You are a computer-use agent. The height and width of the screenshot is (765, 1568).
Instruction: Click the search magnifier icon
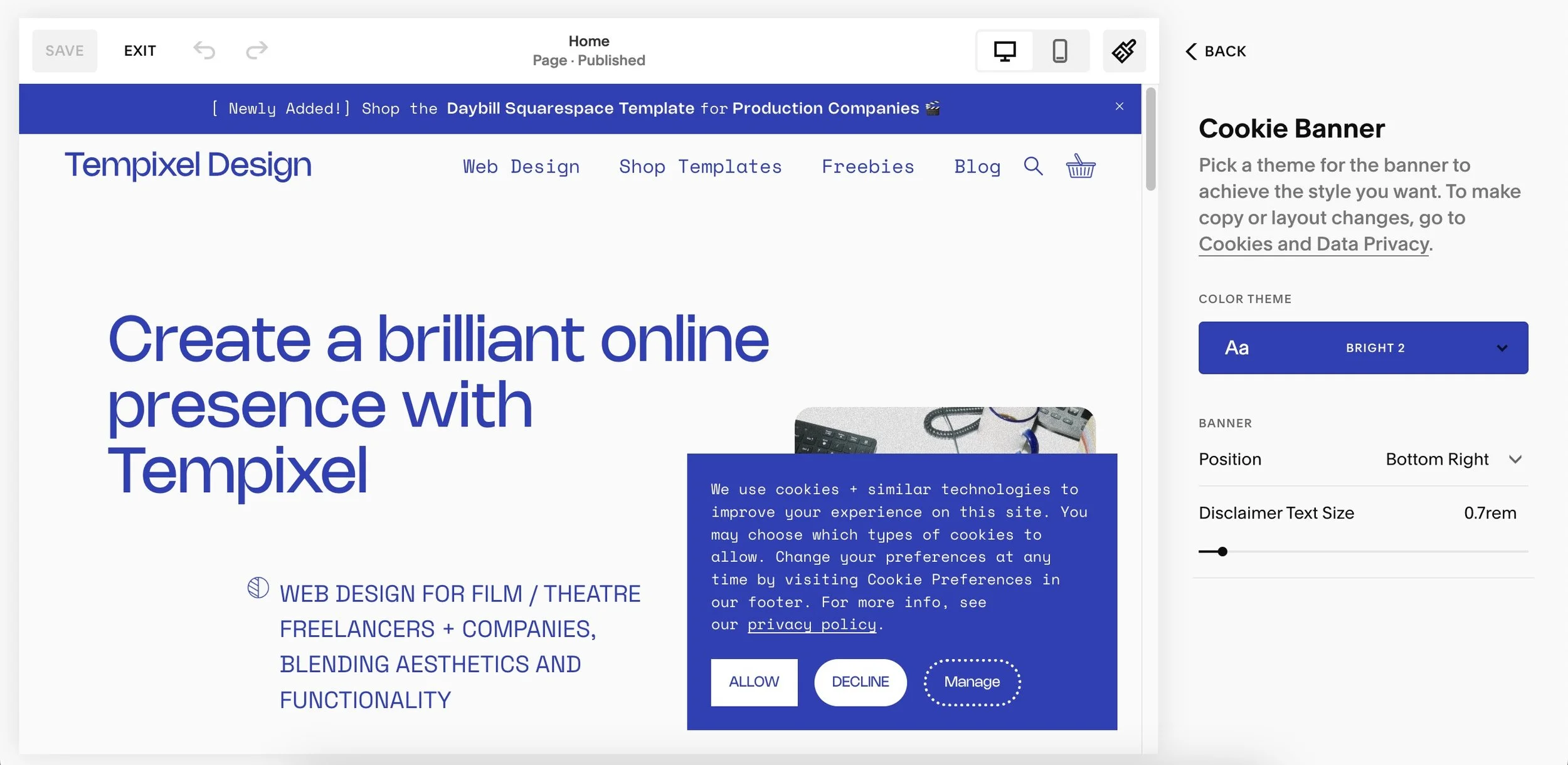pyautogui.click(x=1033, y=166)
